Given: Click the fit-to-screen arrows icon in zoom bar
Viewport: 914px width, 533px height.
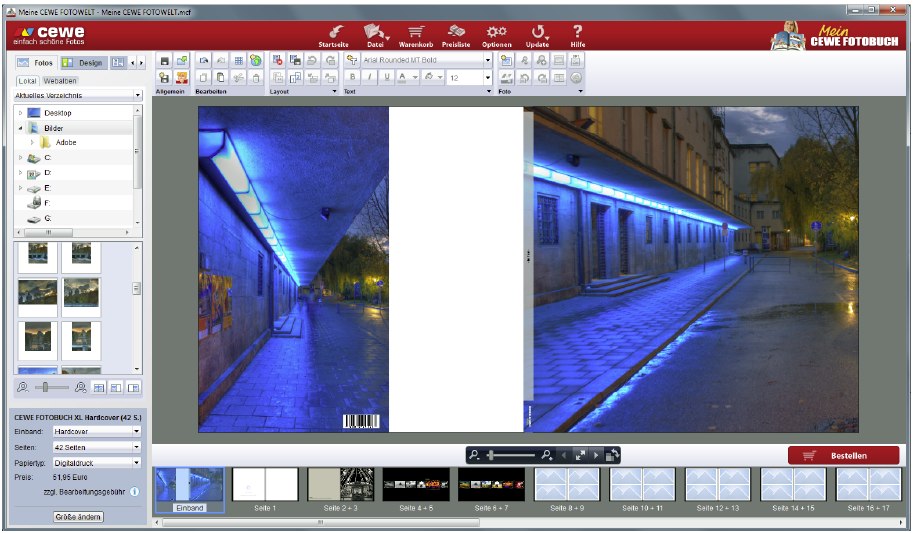Looking at the screenshot, I should (579, 455).
